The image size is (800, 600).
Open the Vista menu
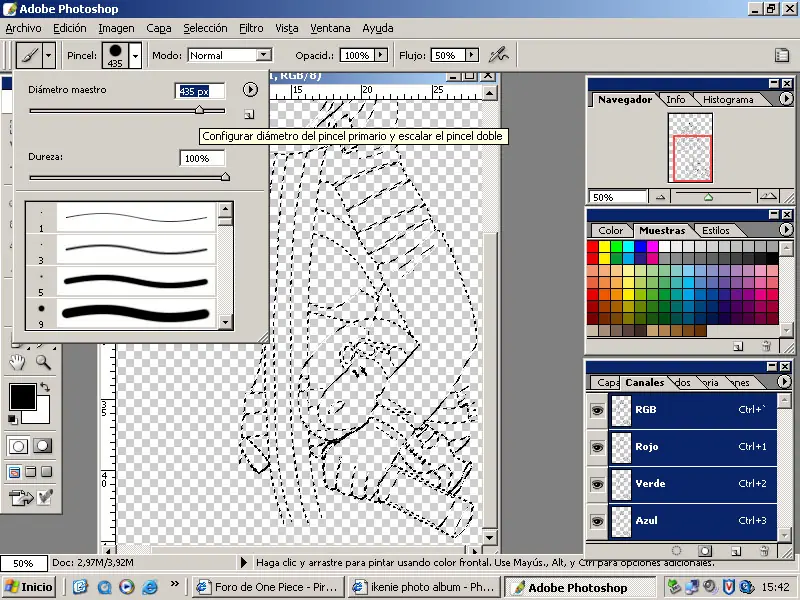(287, 28)
